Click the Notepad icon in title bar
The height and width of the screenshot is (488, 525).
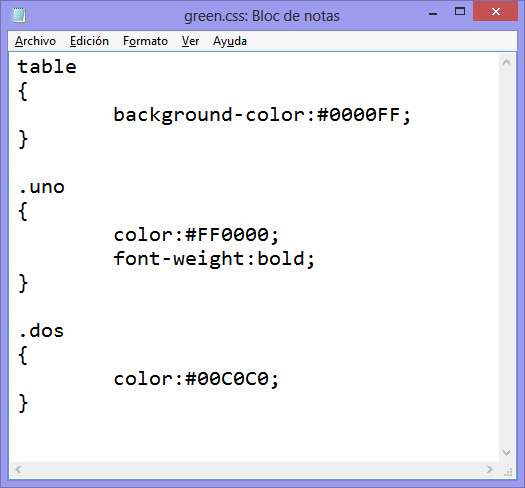19,15
